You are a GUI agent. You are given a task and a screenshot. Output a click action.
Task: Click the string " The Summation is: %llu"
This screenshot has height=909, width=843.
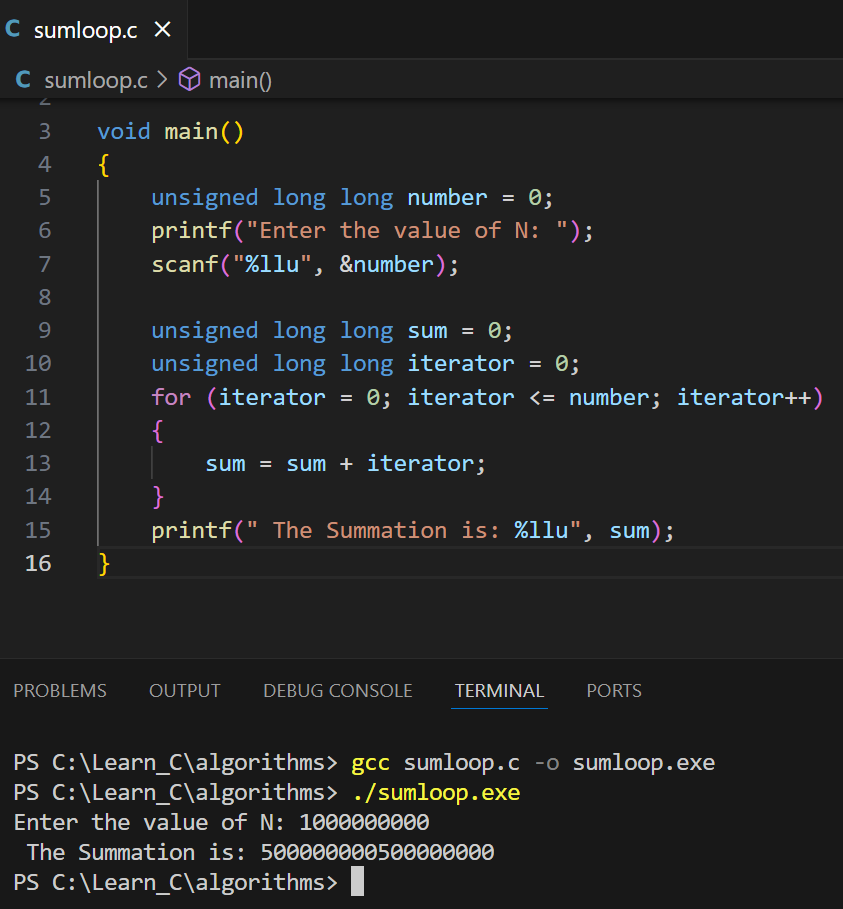point(413,530)
